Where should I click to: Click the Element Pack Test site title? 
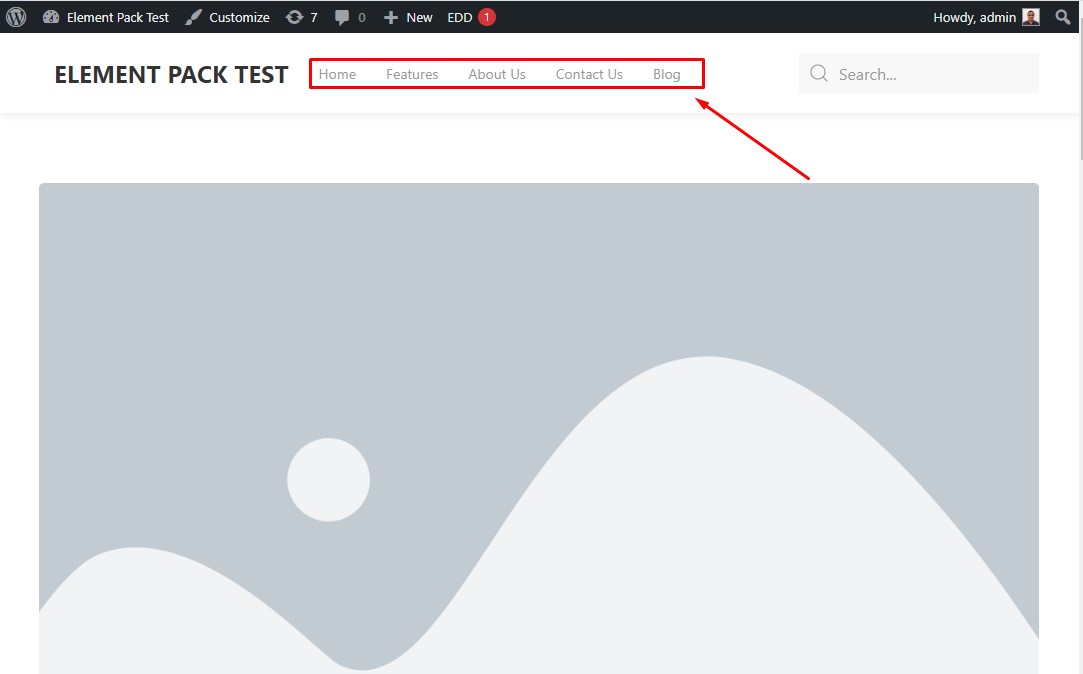tap(170, 73)
